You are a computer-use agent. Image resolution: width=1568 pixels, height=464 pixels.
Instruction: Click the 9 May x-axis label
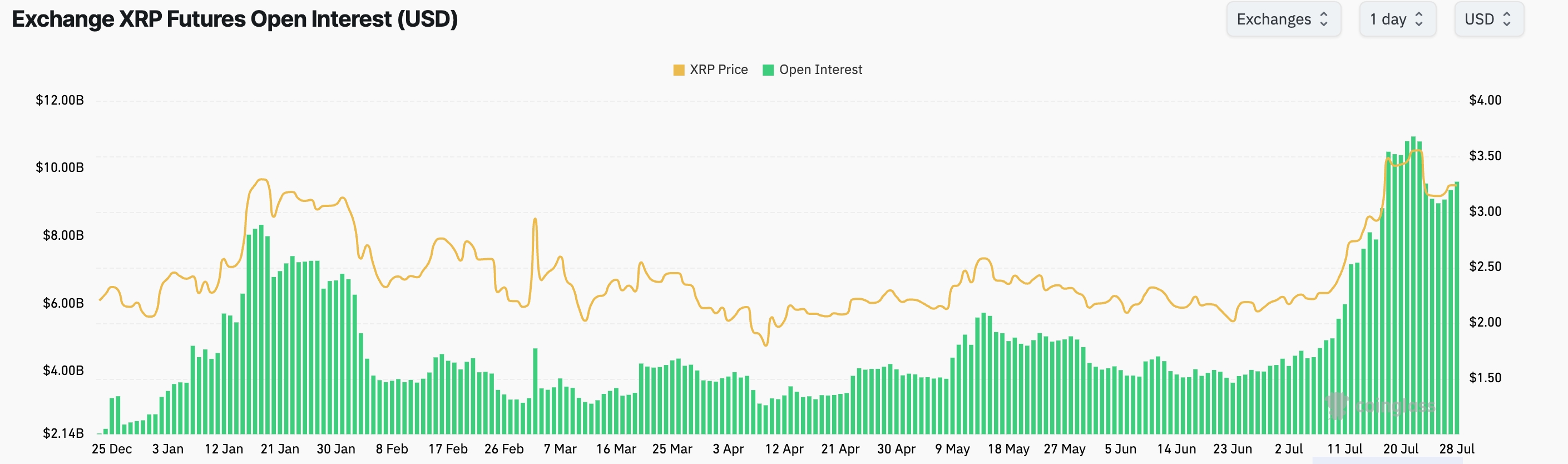click(x=953, y=450)
